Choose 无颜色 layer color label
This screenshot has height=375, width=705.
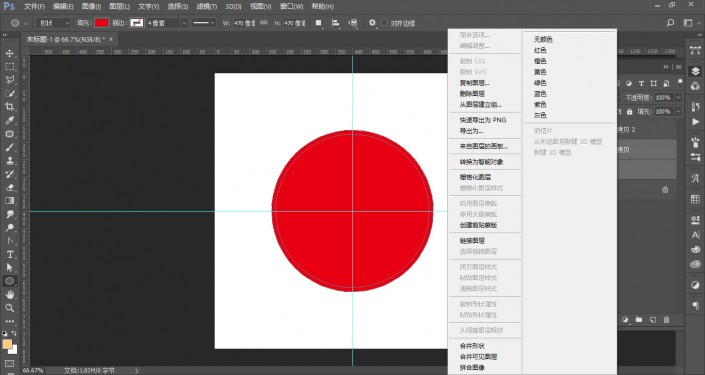pos(543,40)
